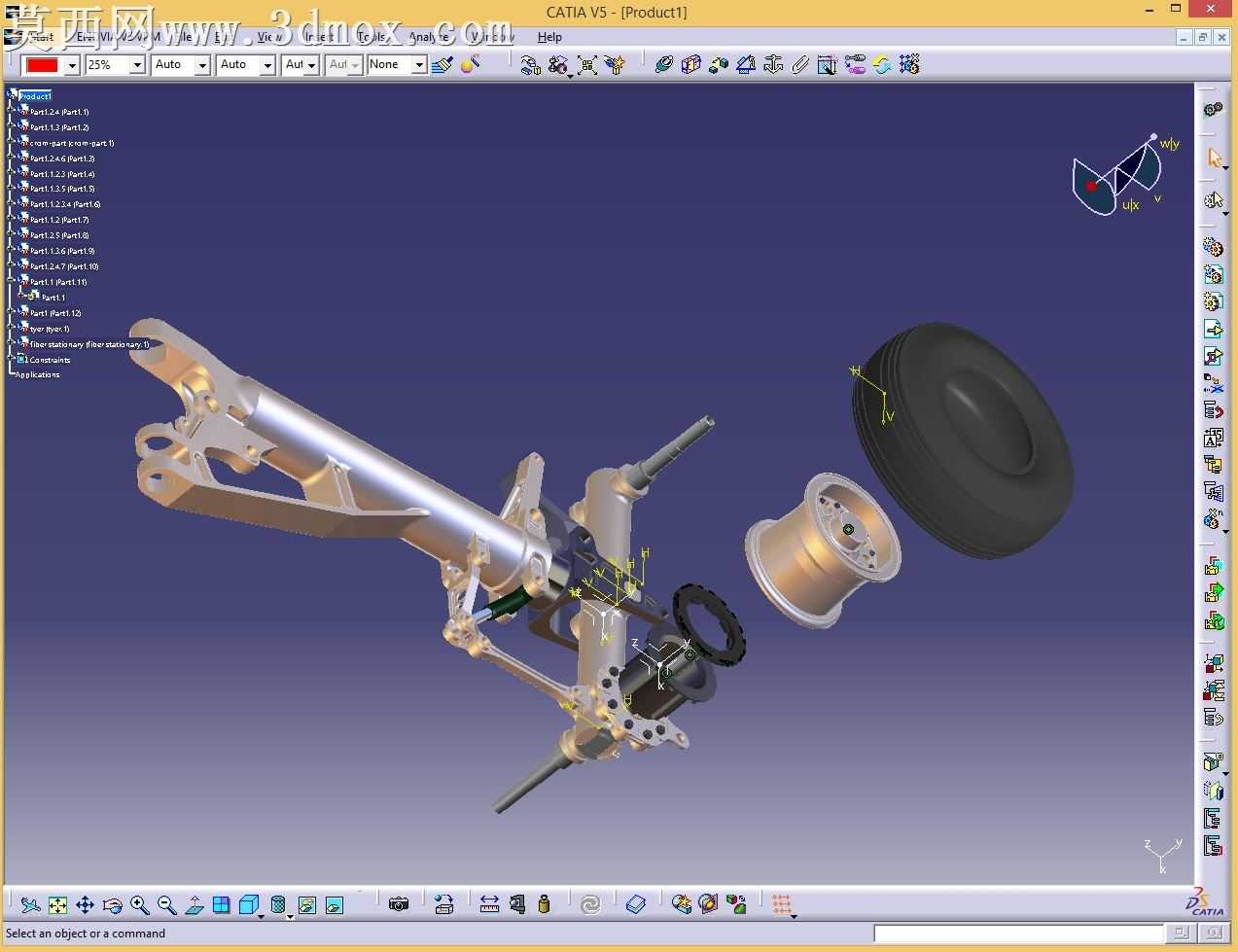Screen dimensions: 1238x952
Task: Open the Help menu
Action: pos(549,37)
